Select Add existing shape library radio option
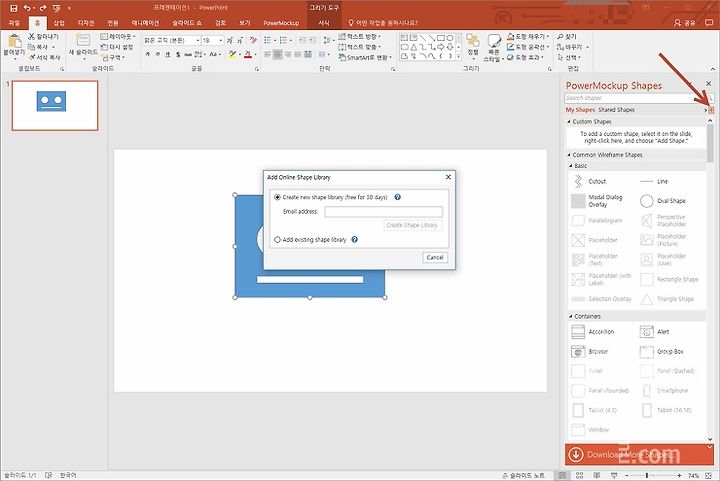The image size is (720, 481). point(277,240)
